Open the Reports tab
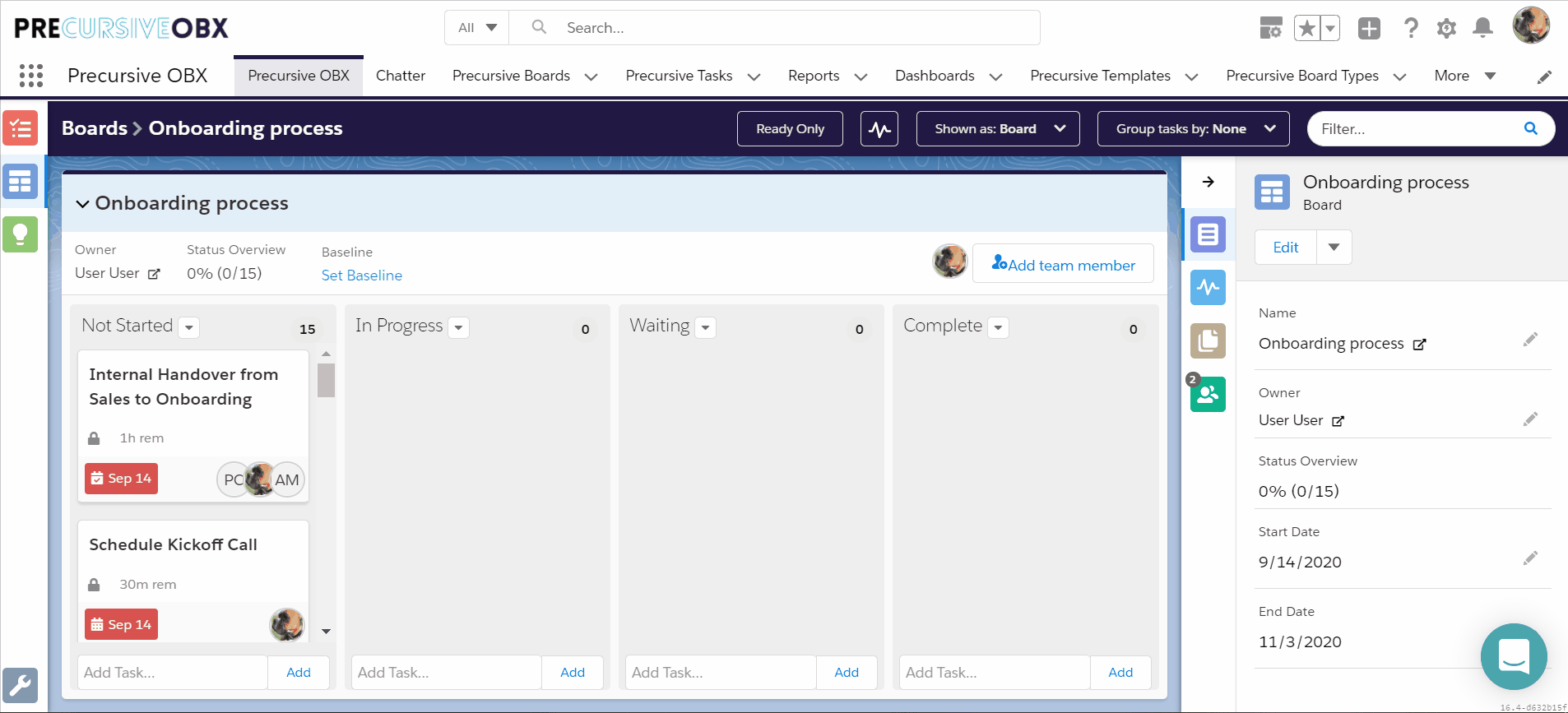 point(814,76)
